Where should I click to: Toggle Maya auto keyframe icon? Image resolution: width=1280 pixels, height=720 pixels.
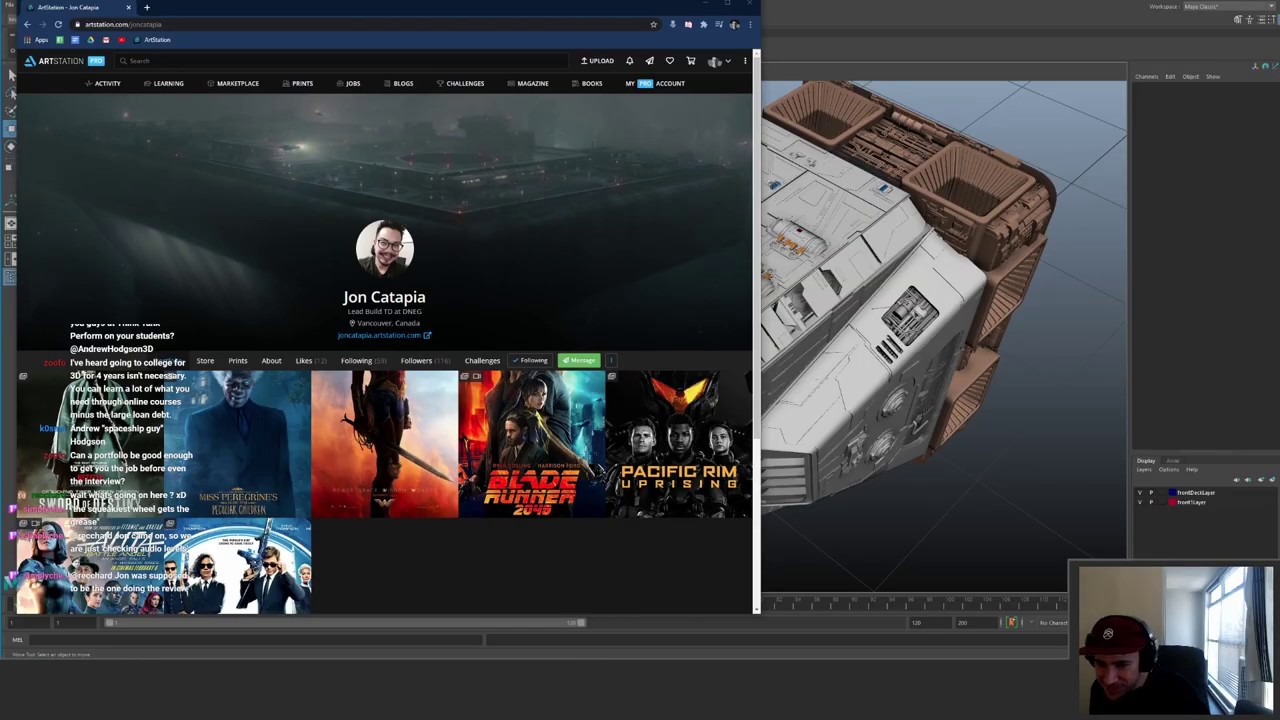(x=1011, y=623)
